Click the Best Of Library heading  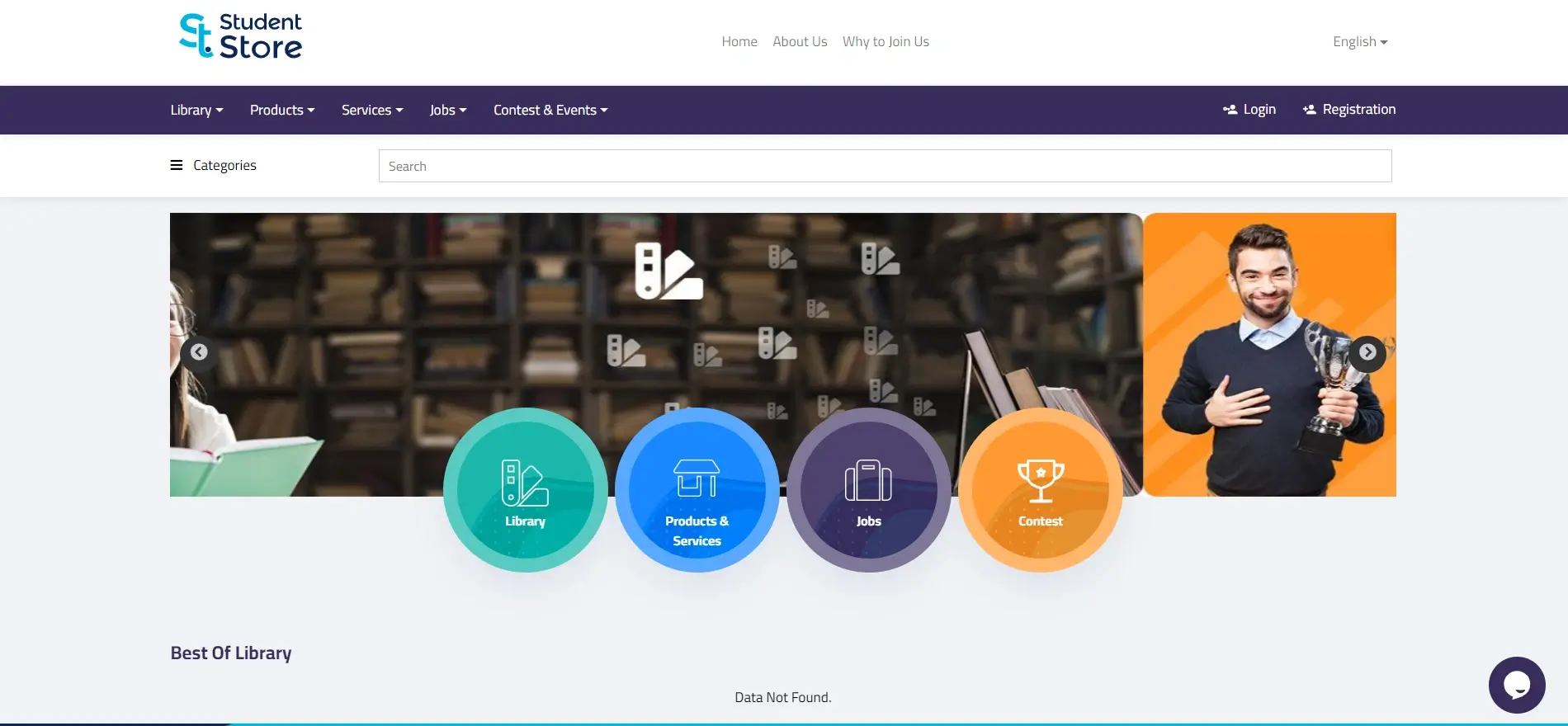(x=231, y=653)
